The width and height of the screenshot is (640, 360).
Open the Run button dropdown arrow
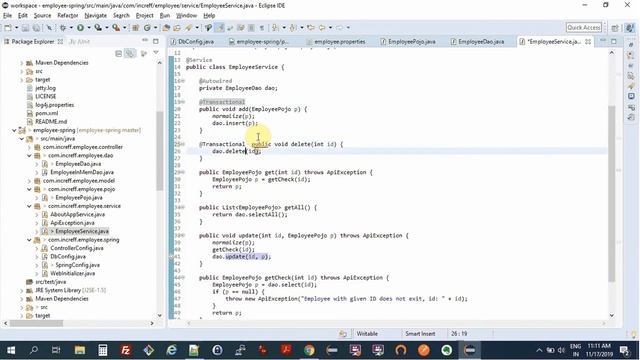(89, 28)
